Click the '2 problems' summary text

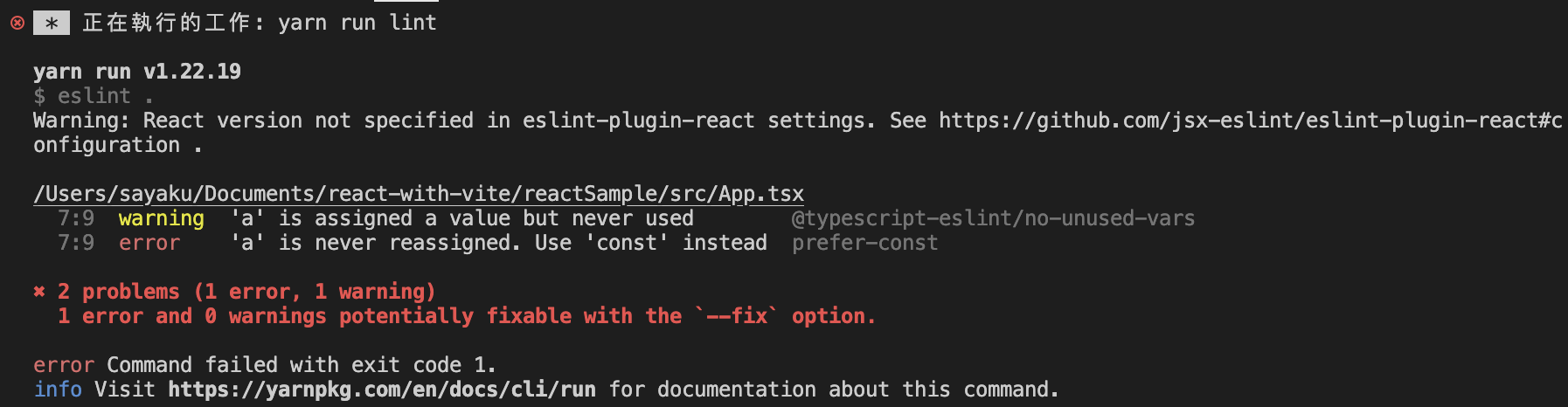click(x=119, y=292)
